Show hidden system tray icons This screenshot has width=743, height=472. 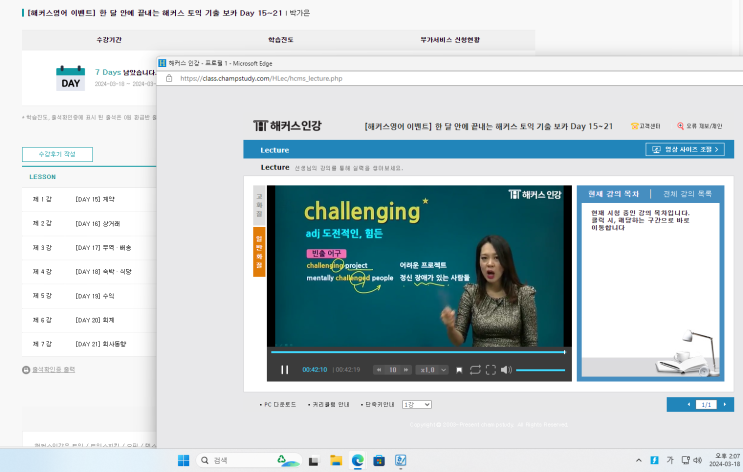tap(639, 460)
